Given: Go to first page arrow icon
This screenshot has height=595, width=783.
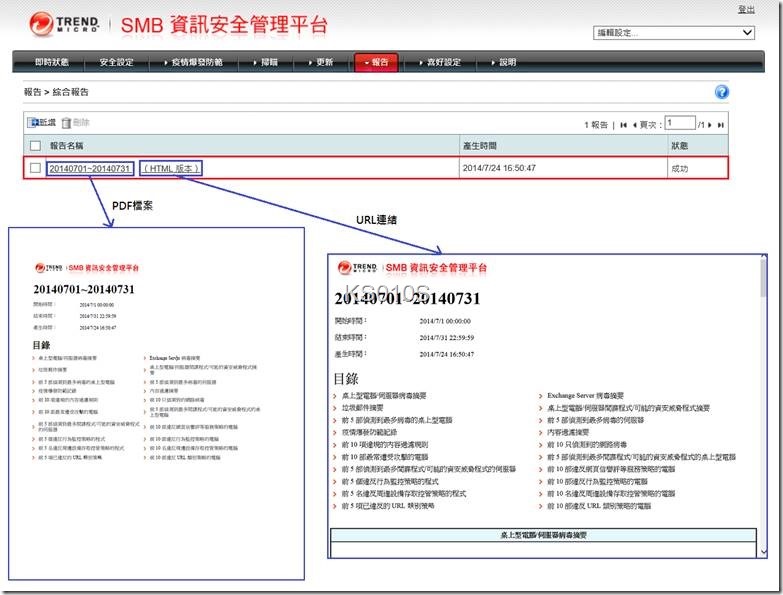Looking at the screenshot, I should click(623, 125).
